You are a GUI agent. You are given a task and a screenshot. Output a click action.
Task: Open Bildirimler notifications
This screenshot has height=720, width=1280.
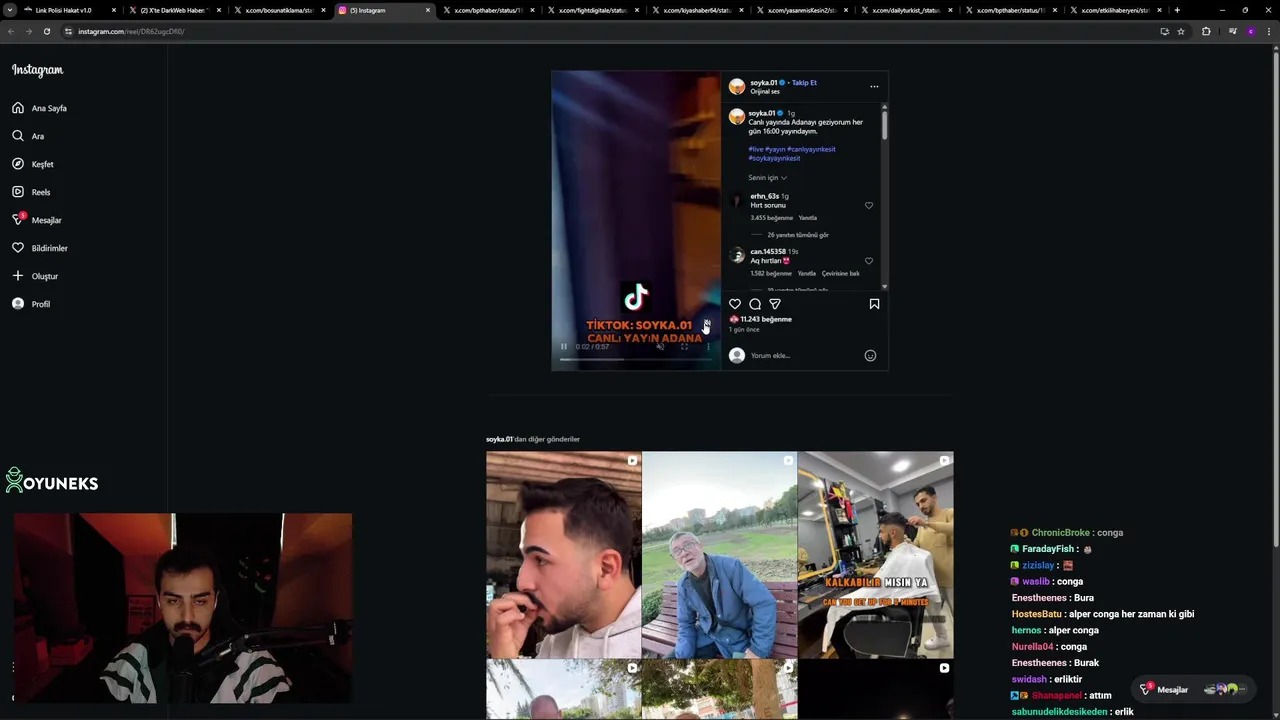click(x=40, y=248)
